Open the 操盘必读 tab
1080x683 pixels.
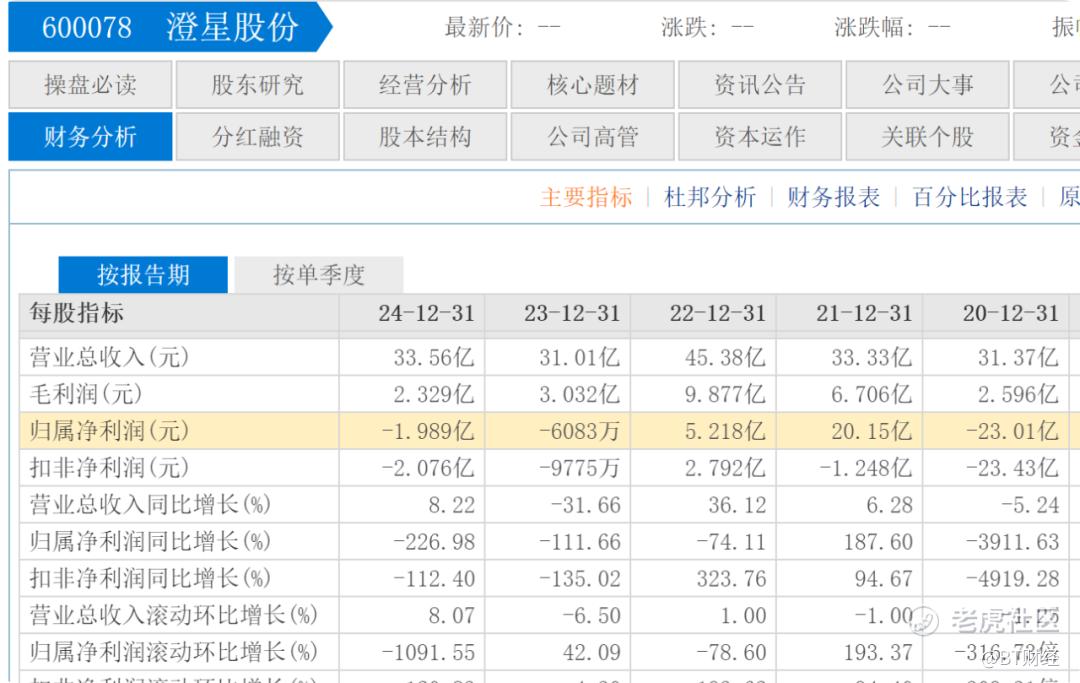click(90, 85)
